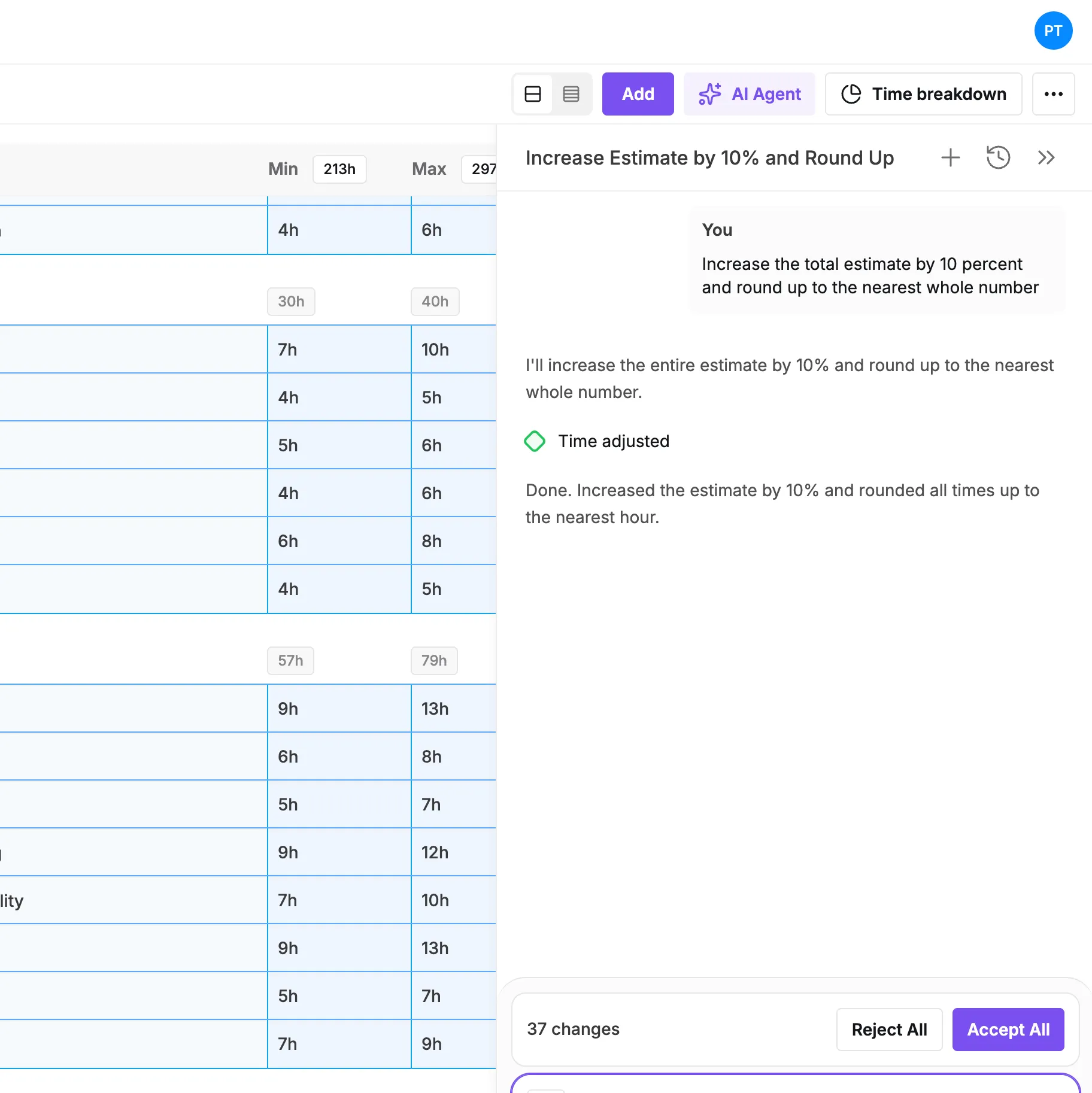Open the three-dot more options menu
Viewport: 1092px width, 1093px height.
pos(1052,94)
